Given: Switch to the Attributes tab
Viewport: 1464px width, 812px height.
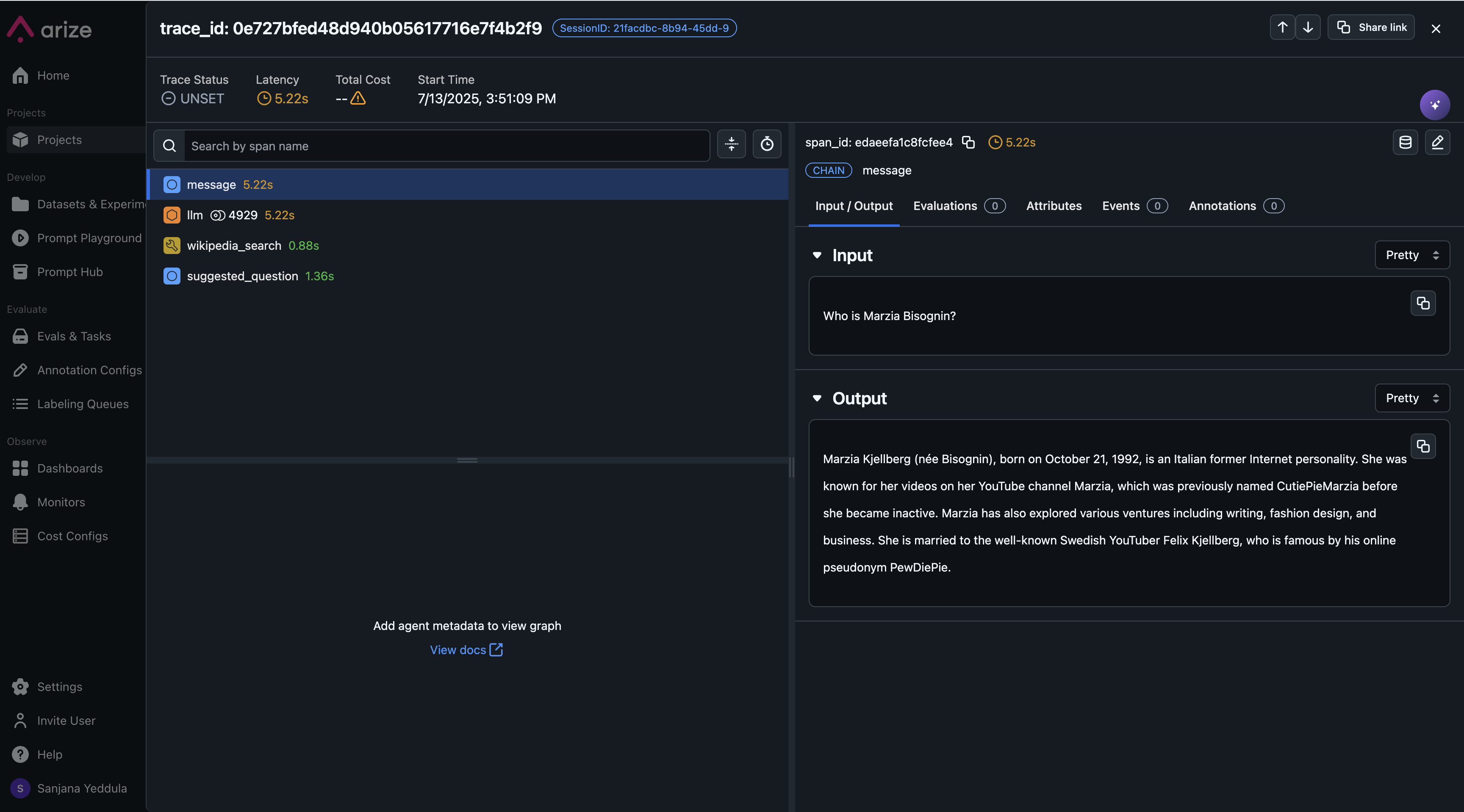Looking at the screenshot, I should (x=1054, y=206).
